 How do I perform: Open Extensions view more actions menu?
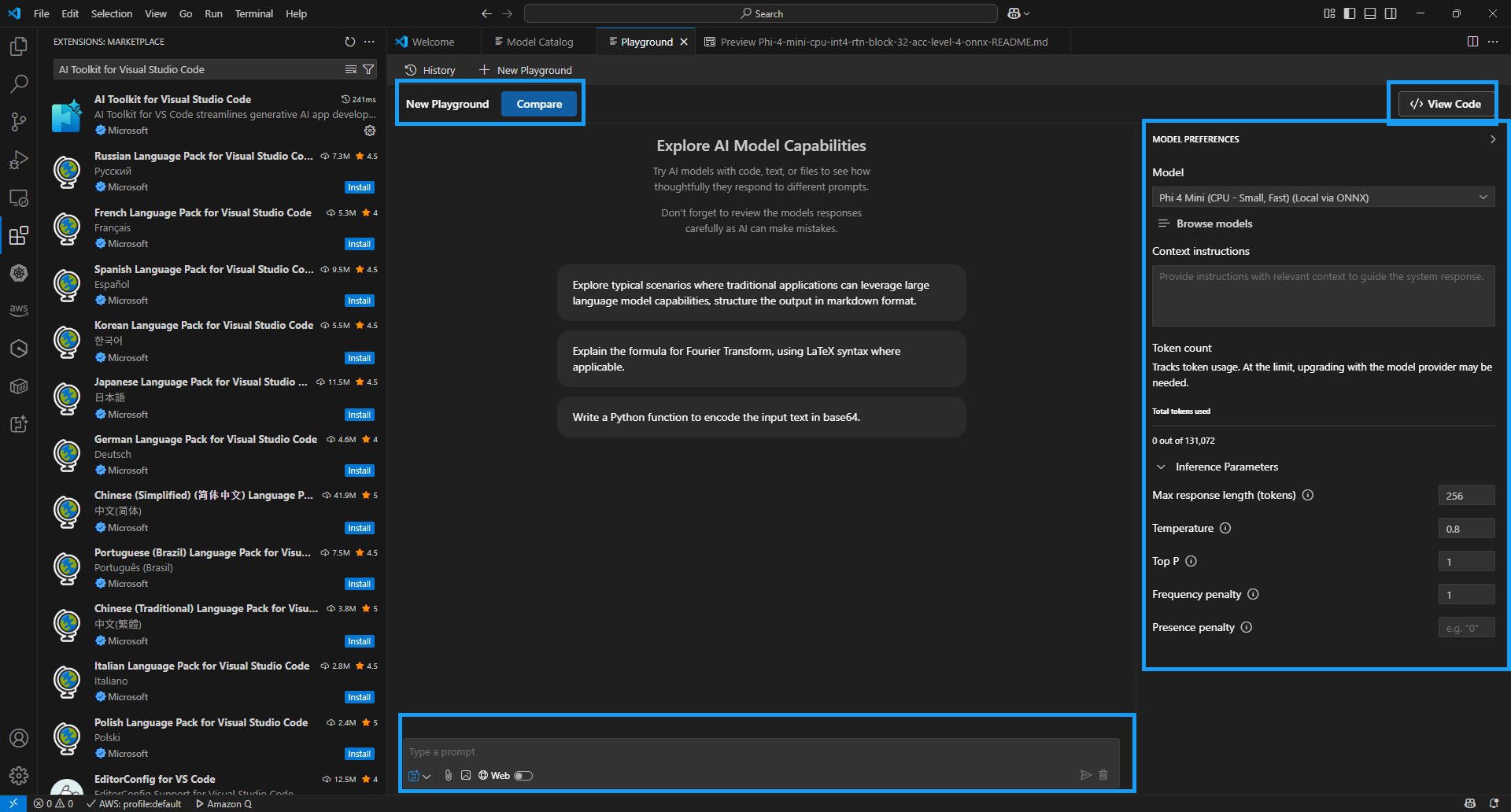[369, 42]
